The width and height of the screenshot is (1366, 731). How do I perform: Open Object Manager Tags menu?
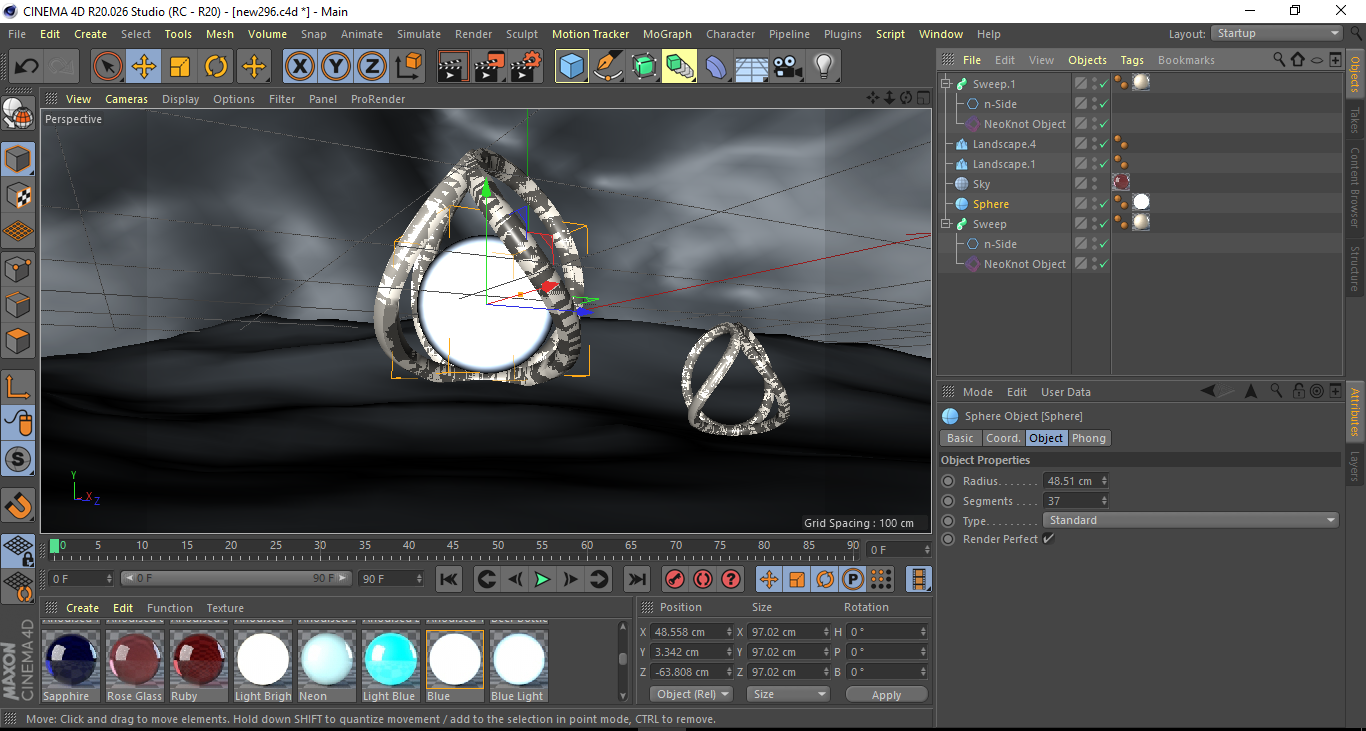[1132, 60]
